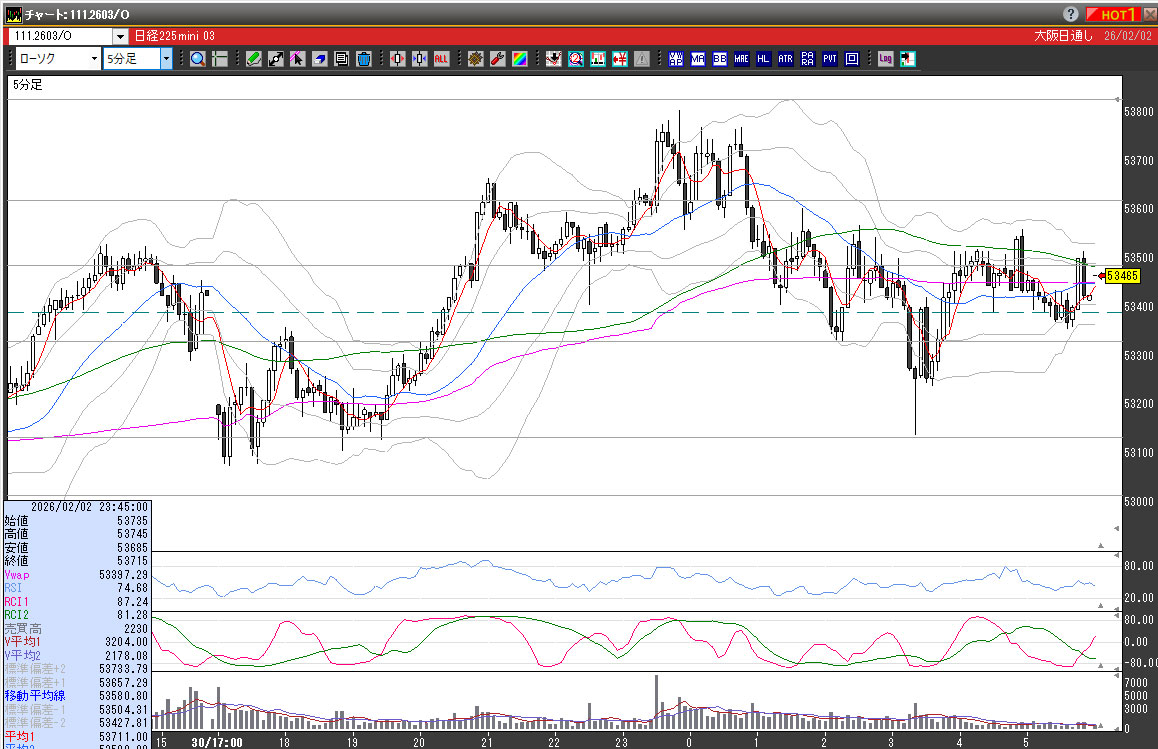Open the ローソク chart type dropdown
The image size is (1158, 749).
[94, 59]
